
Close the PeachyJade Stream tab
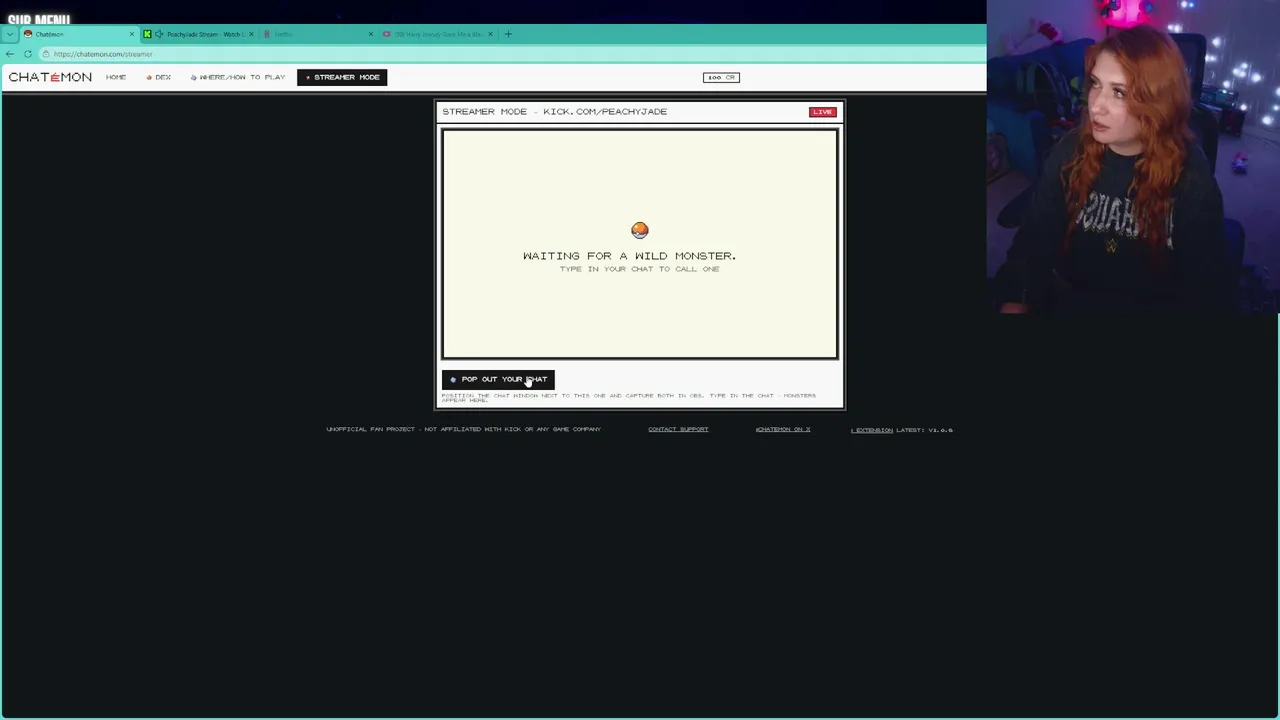[251, 34]
